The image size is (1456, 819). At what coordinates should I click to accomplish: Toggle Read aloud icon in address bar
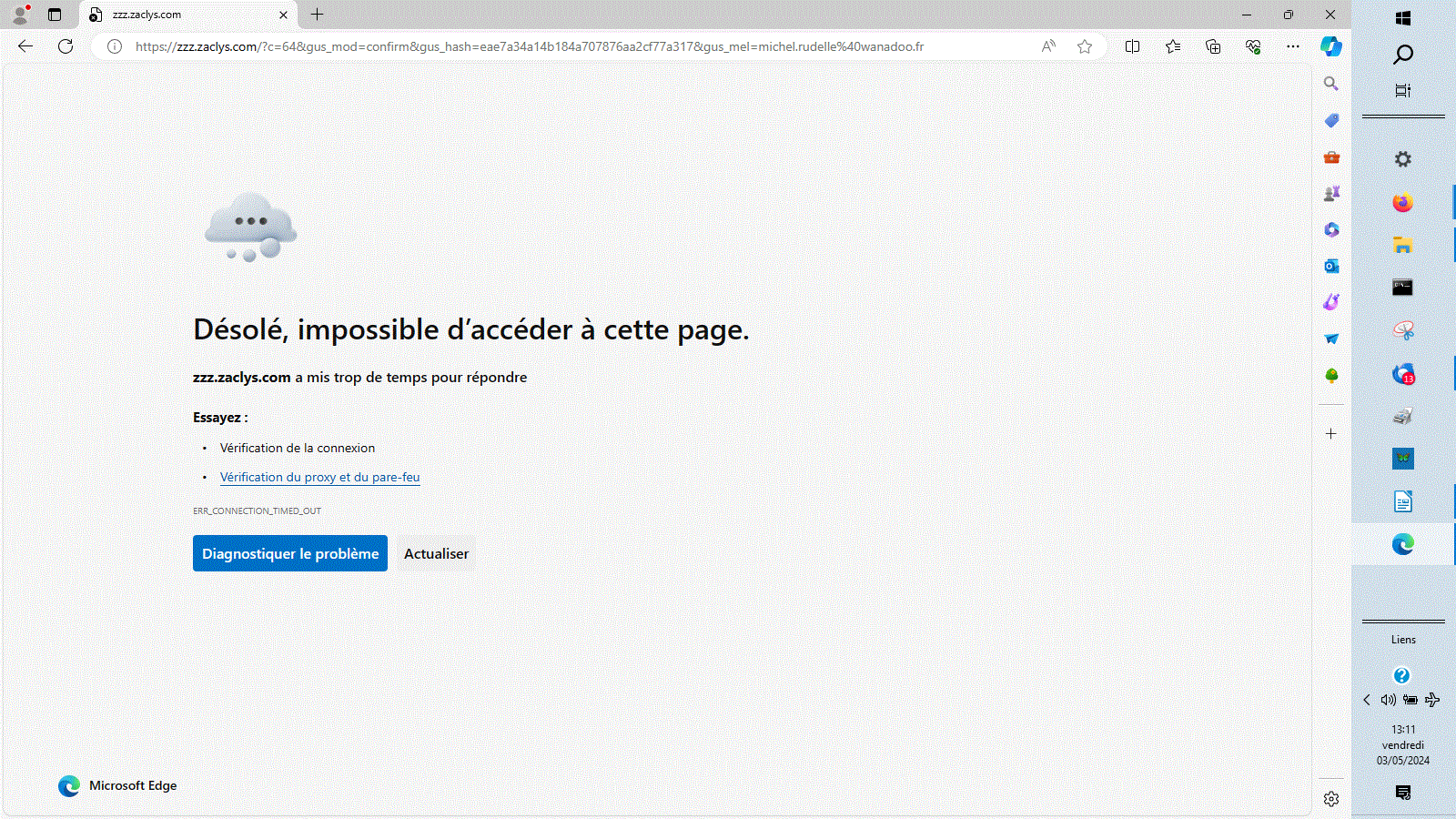1048,46
